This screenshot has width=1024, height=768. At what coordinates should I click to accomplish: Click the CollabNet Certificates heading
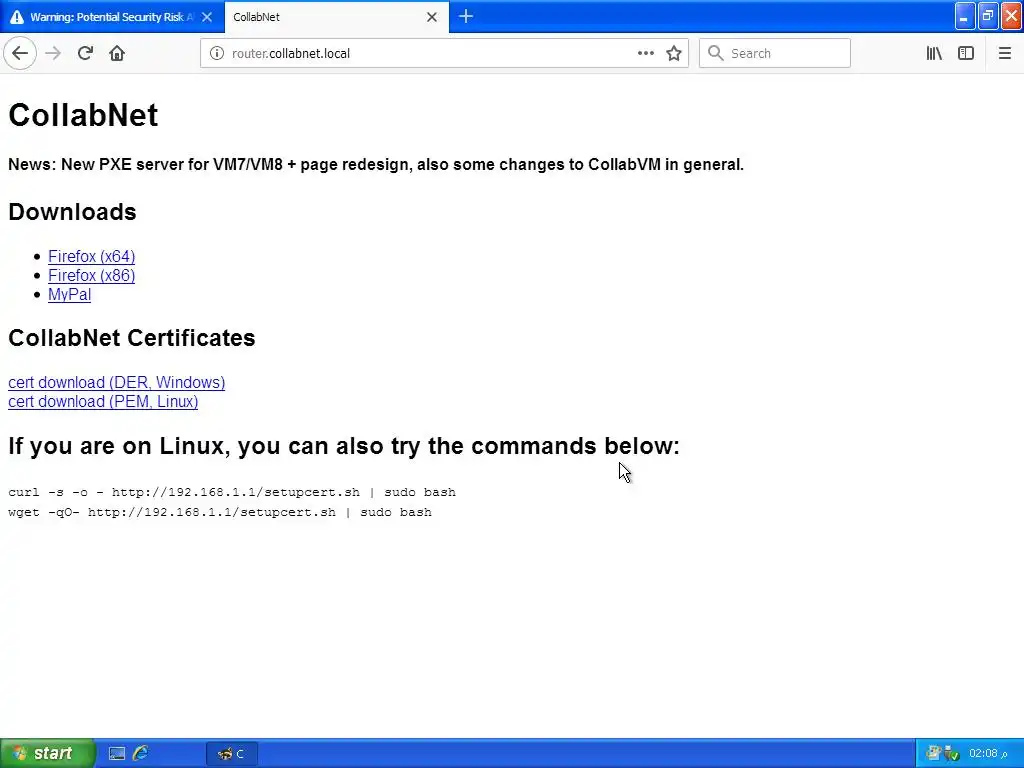click(x=131, y=338)
